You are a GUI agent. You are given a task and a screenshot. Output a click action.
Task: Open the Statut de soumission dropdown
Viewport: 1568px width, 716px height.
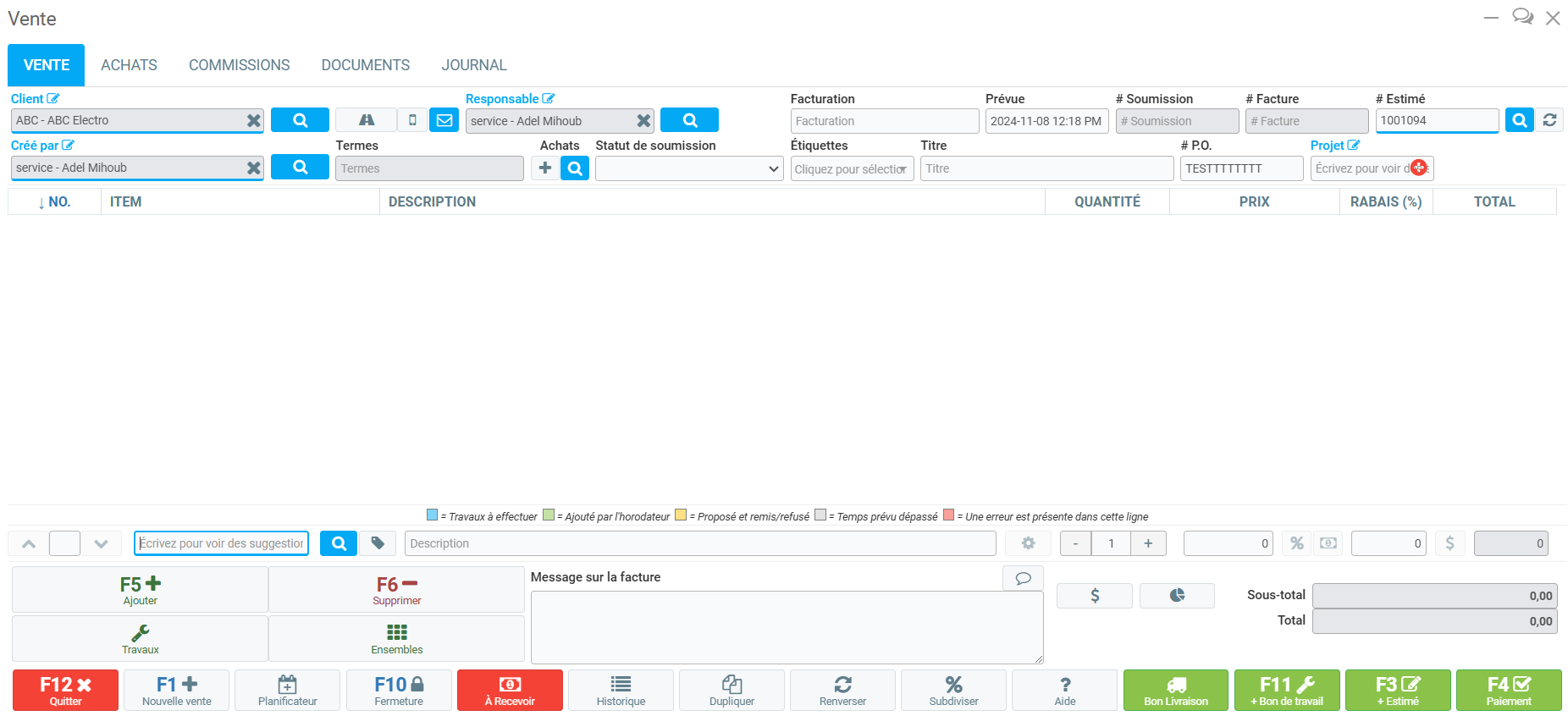[x=689, y=168]
